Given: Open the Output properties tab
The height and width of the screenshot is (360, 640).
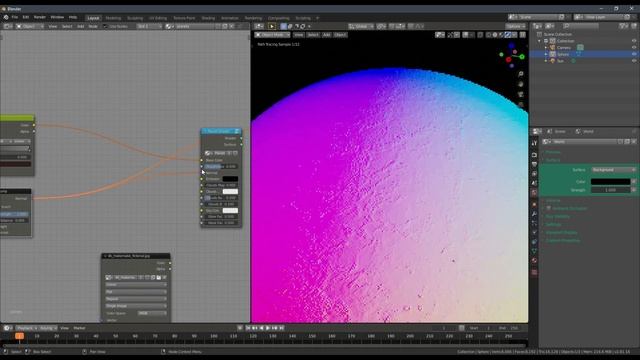Looking at the screenshot, I should click(x=534, y=164).
